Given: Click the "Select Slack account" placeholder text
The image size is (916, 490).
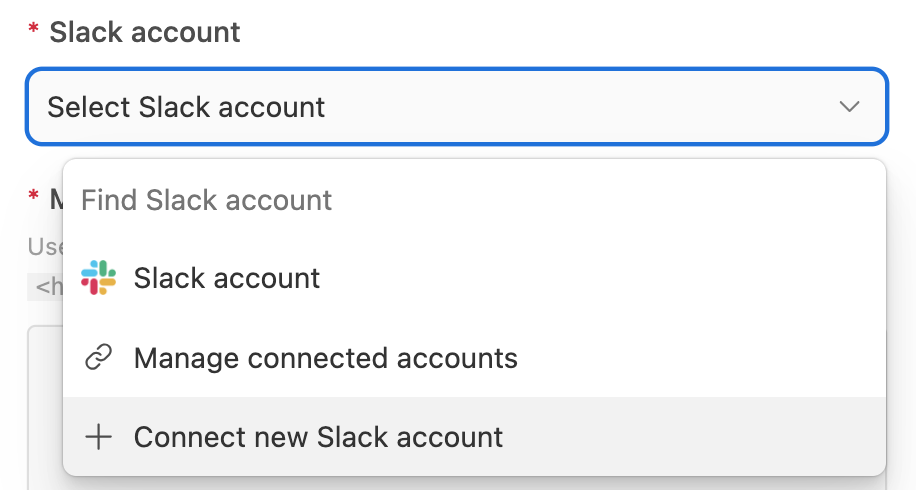Looking at the screenshot, I should (186, 107).
